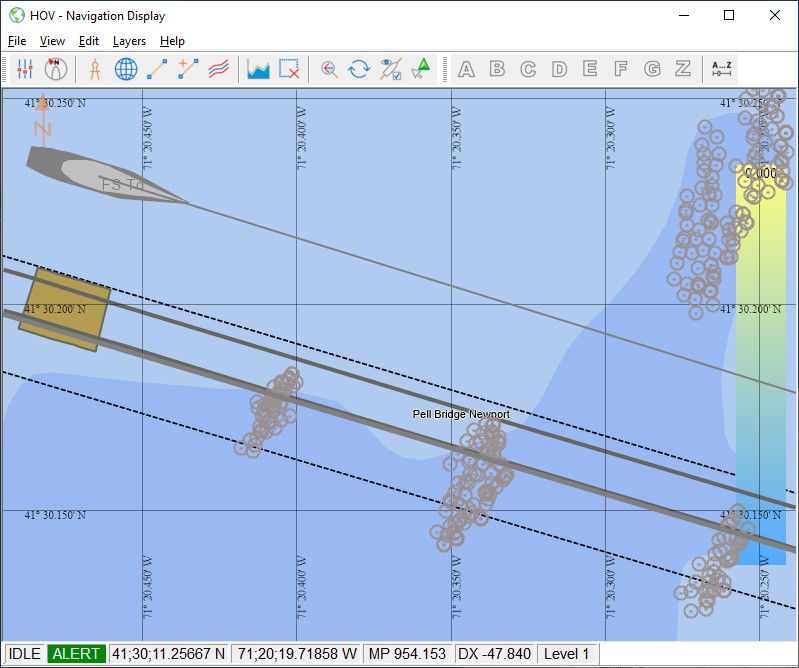Select the divider compass measuring tool
The height and width of the screenshot is (668, 799).
[x=95, y=69]
